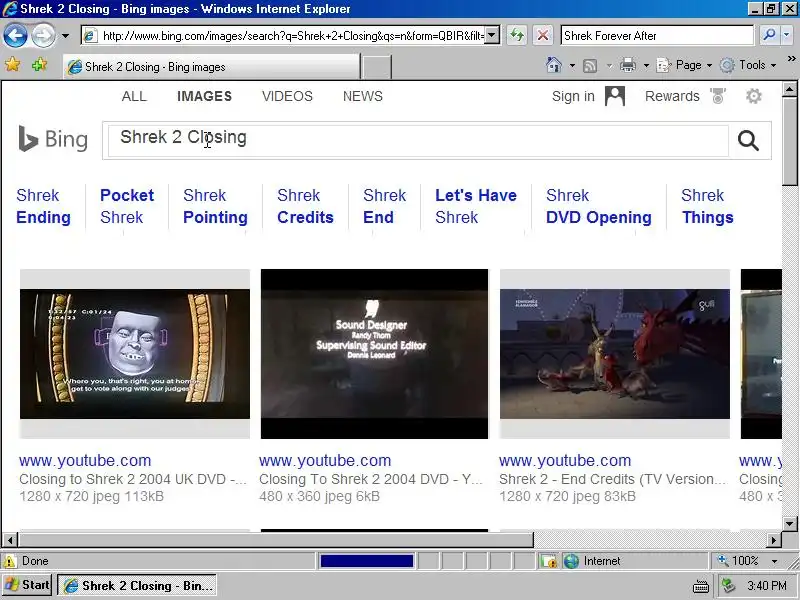
Task: Choose the Shrek Things suggestion
Action: point(708,206)
